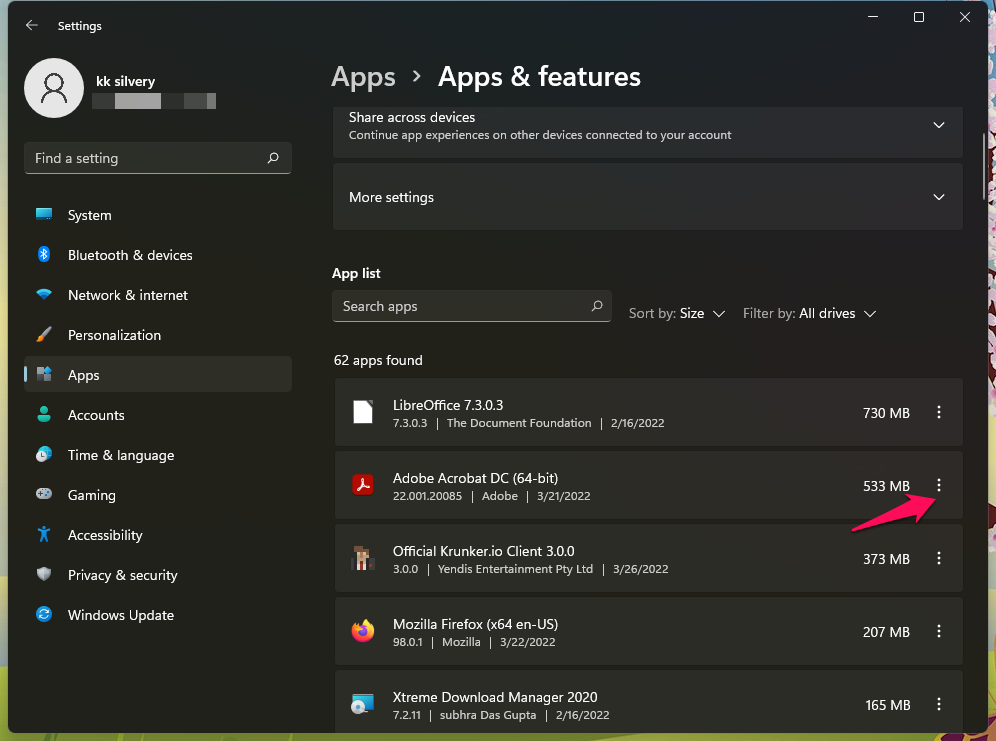Click the 533 MB size value
Viewport: 996px width, 741px height.
click(886, 486)
